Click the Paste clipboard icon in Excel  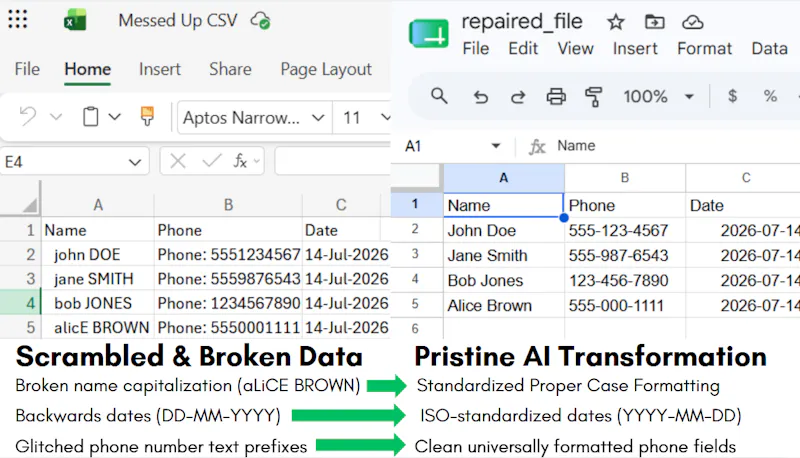tap(90, 117)
